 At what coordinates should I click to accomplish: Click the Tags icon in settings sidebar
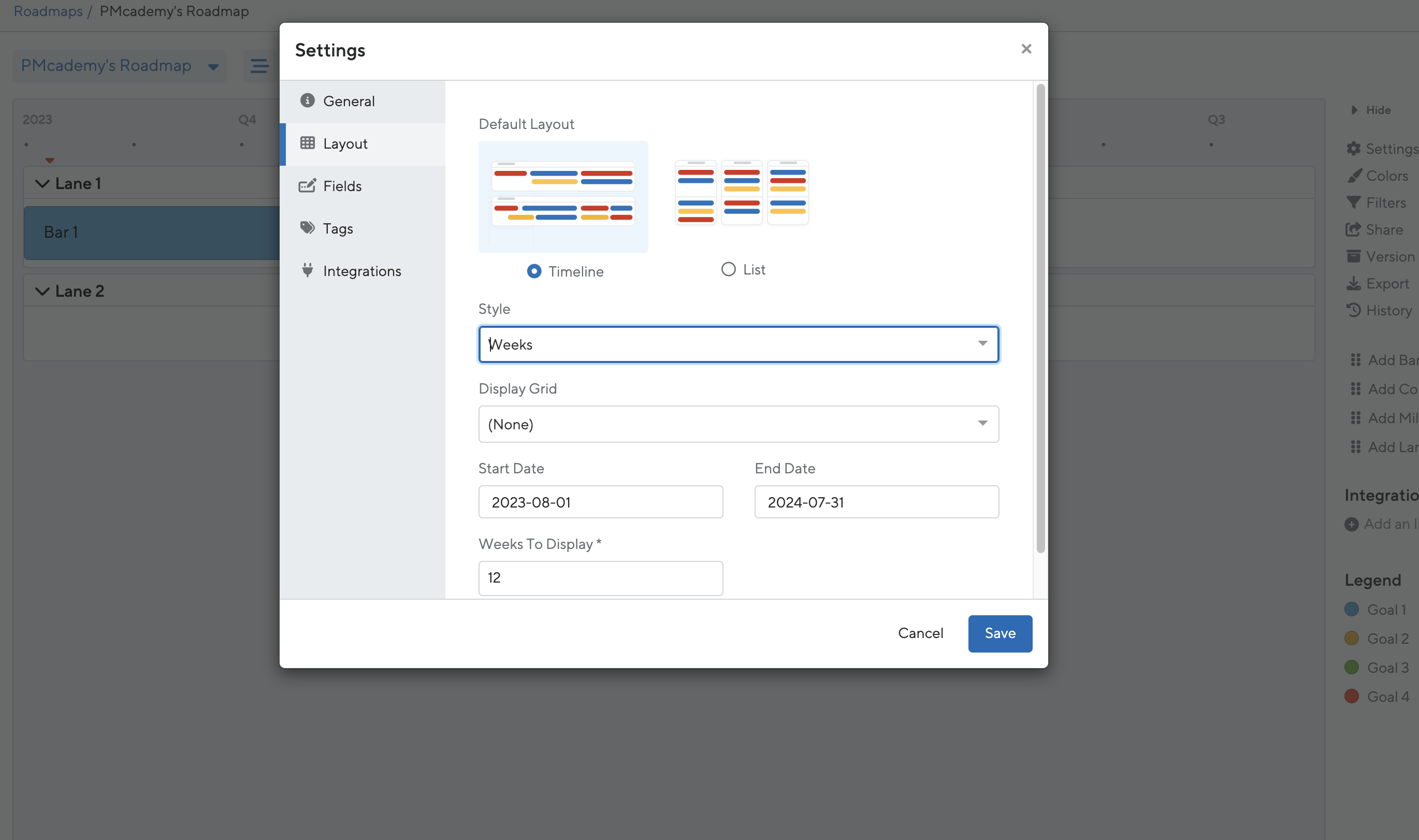(307, 228)
